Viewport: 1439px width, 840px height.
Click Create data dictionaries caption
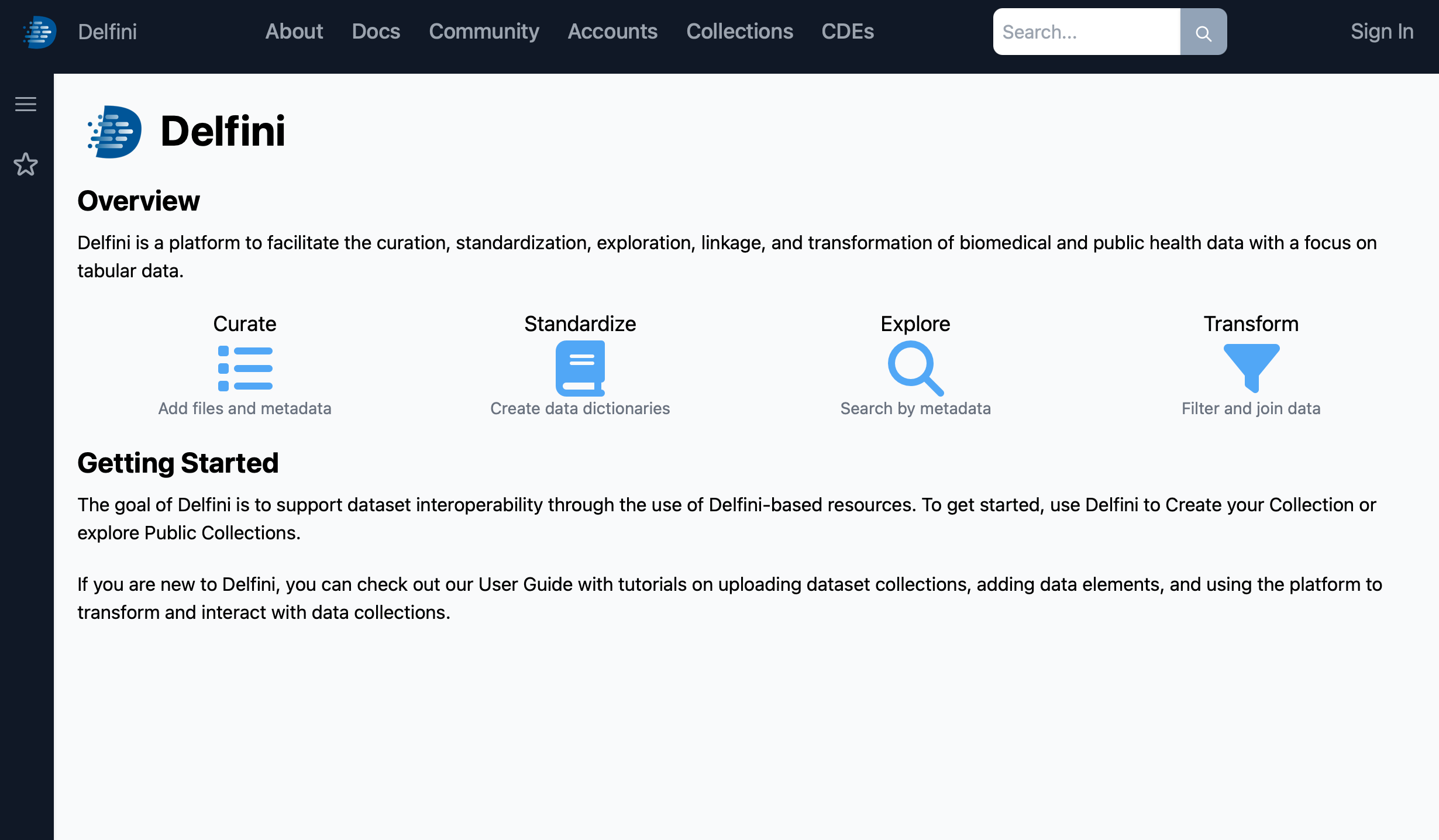click(580, 408)
